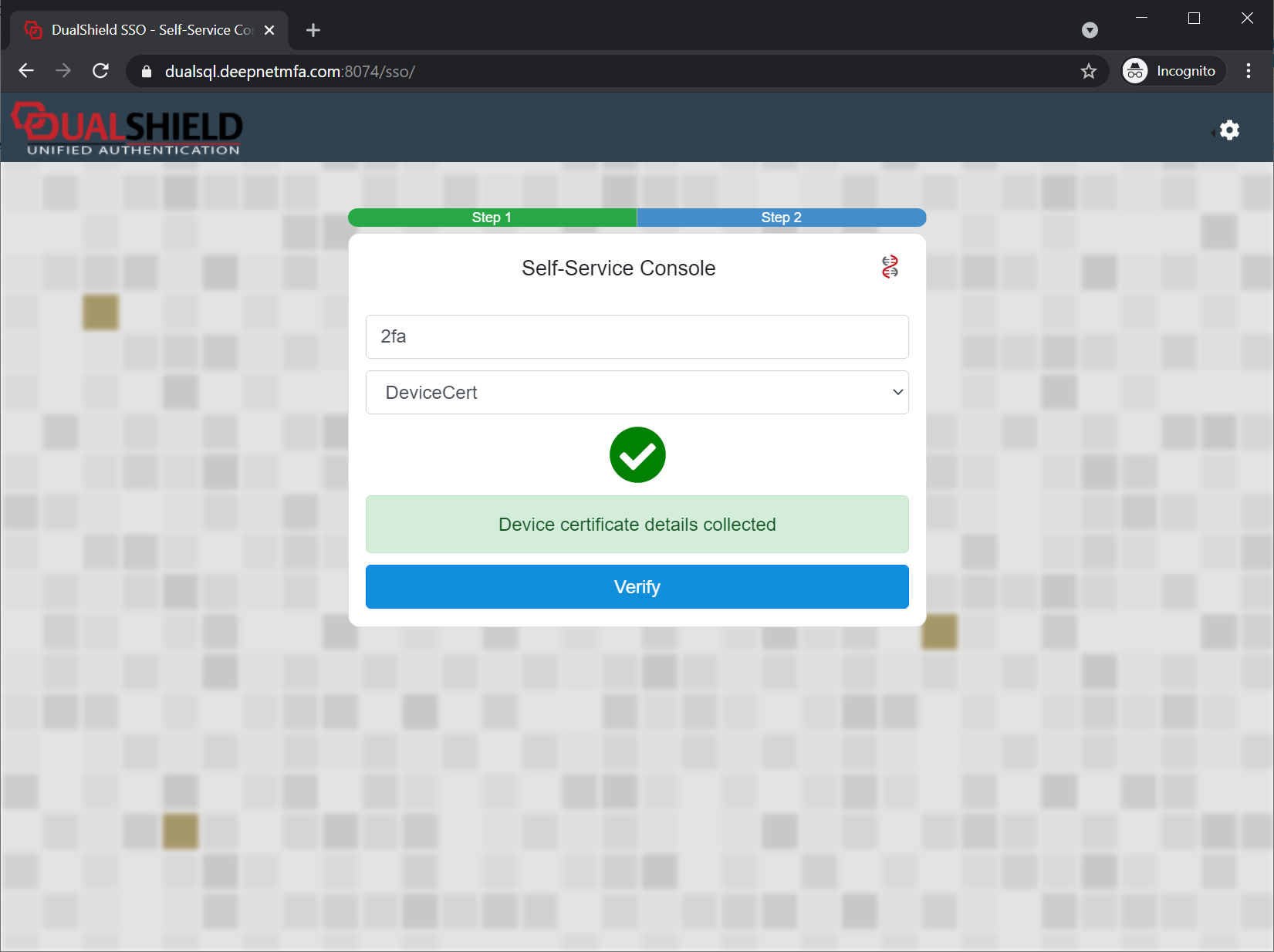The width and height of the screenshot is (1274, 952).
Task: Open the Incognito profile indicator
Action: [x=1173, y=71]
